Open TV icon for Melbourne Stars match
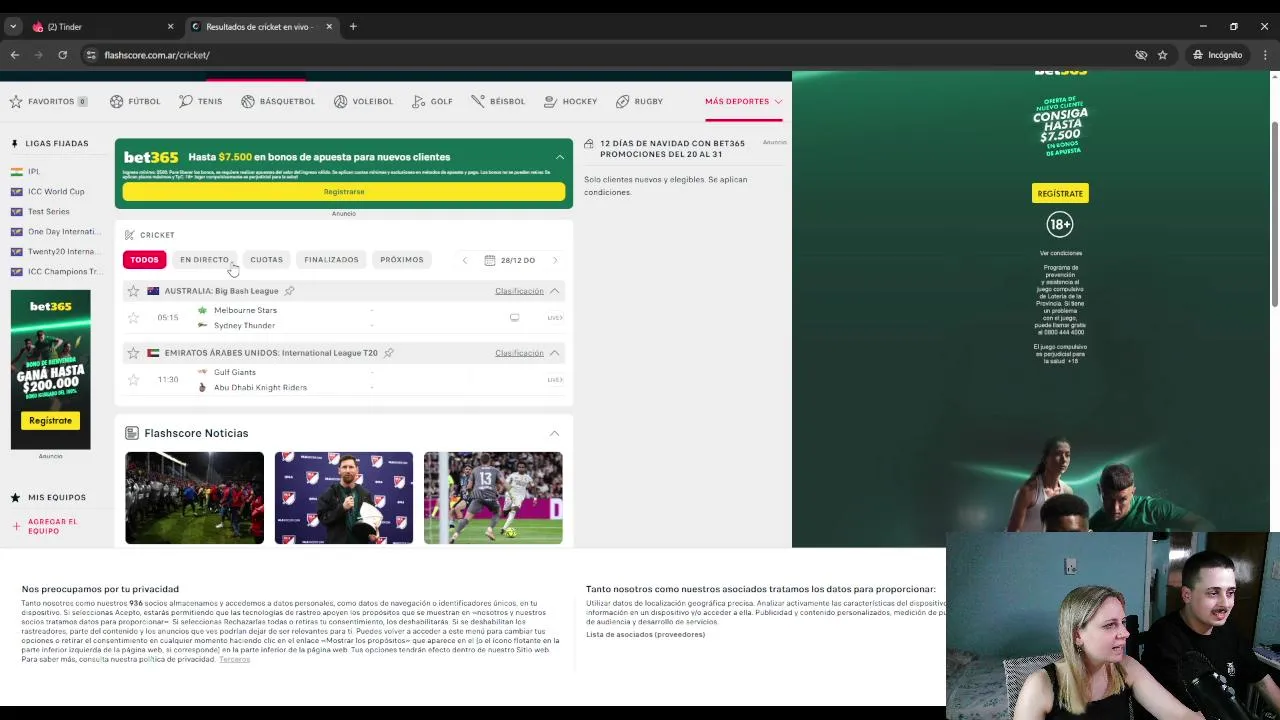 (514, 318)
